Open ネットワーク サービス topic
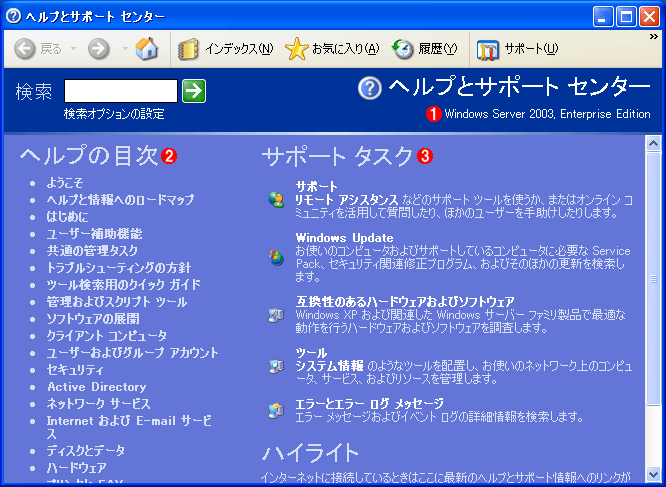Viewport: 666px width, 487px height. point(99,404)
